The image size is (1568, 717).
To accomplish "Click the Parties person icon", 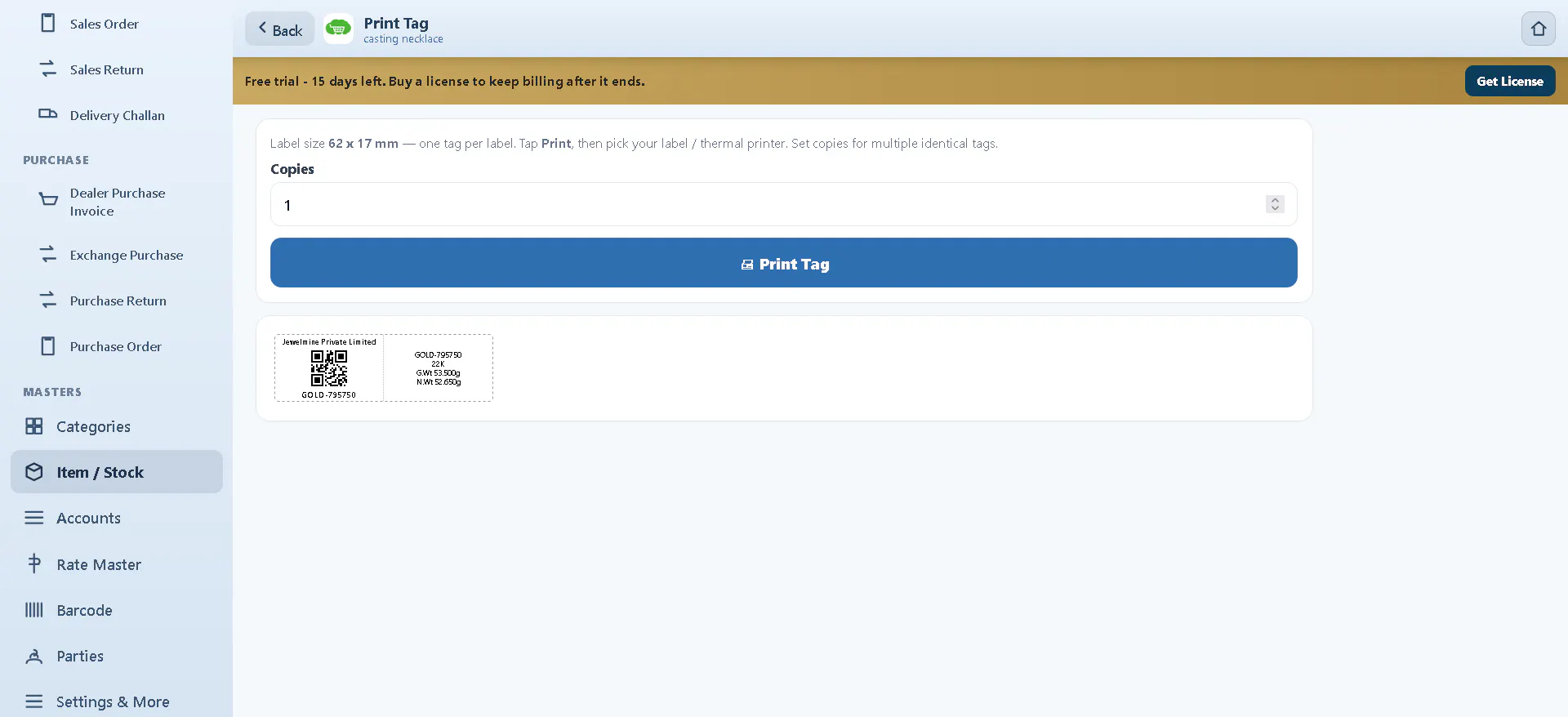I will pos(34,656).
